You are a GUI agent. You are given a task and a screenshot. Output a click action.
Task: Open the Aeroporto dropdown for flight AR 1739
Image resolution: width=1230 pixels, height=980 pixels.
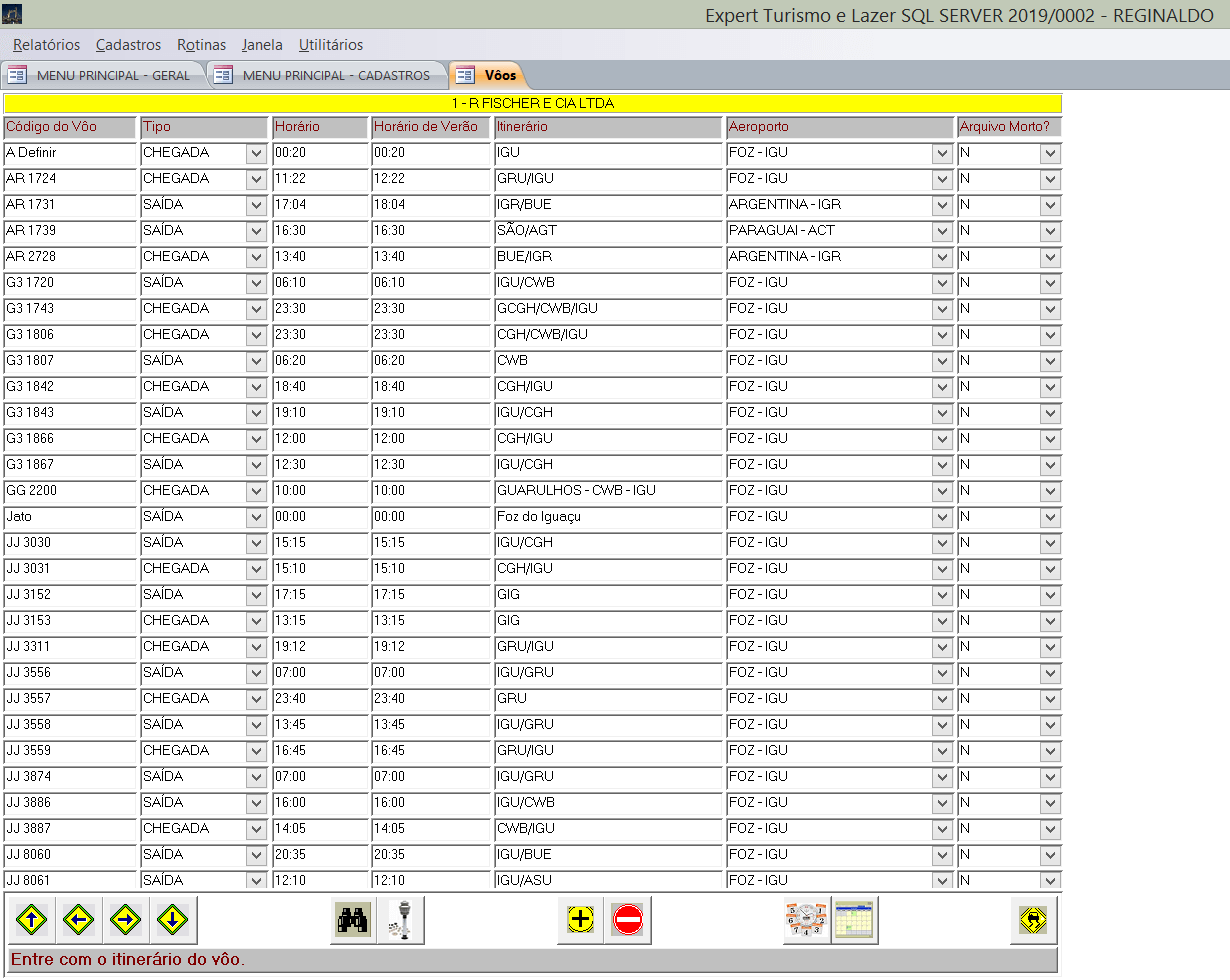941,232
